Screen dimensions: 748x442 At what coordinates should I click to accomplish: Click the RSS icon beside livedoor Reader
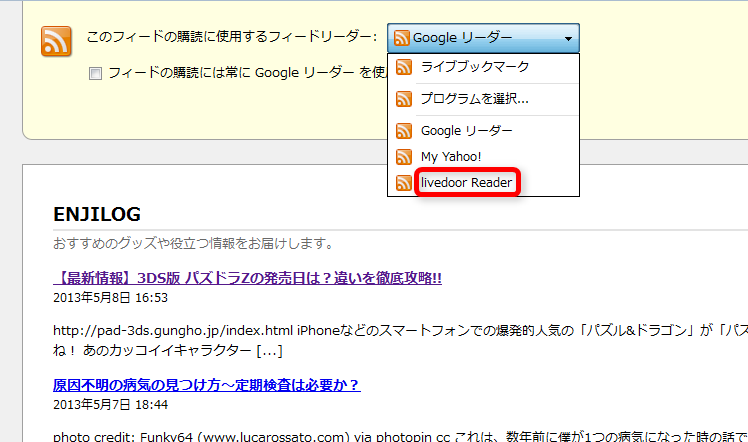point(404,183)
